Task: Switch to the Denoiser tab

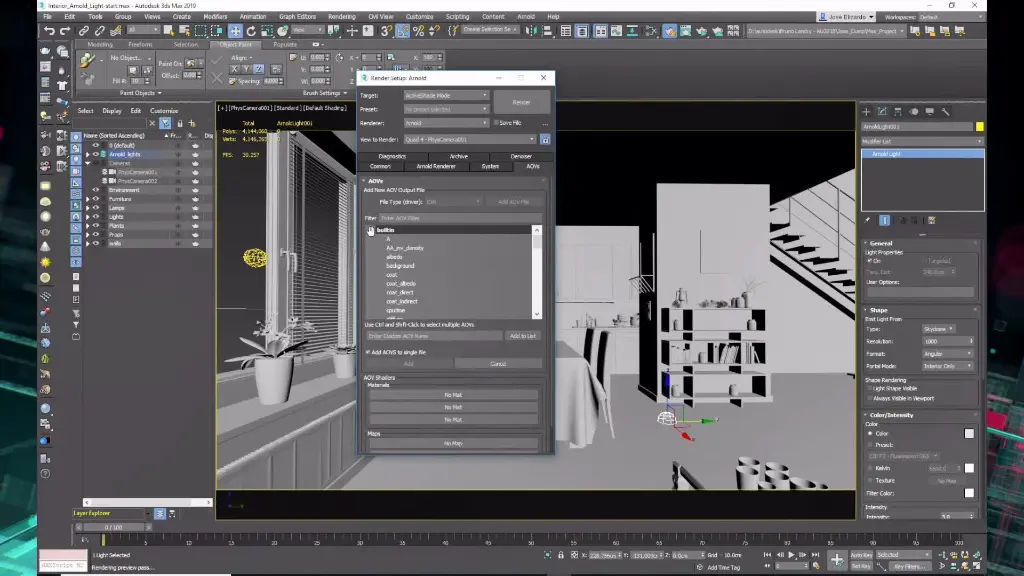Action: pos(520,157)
